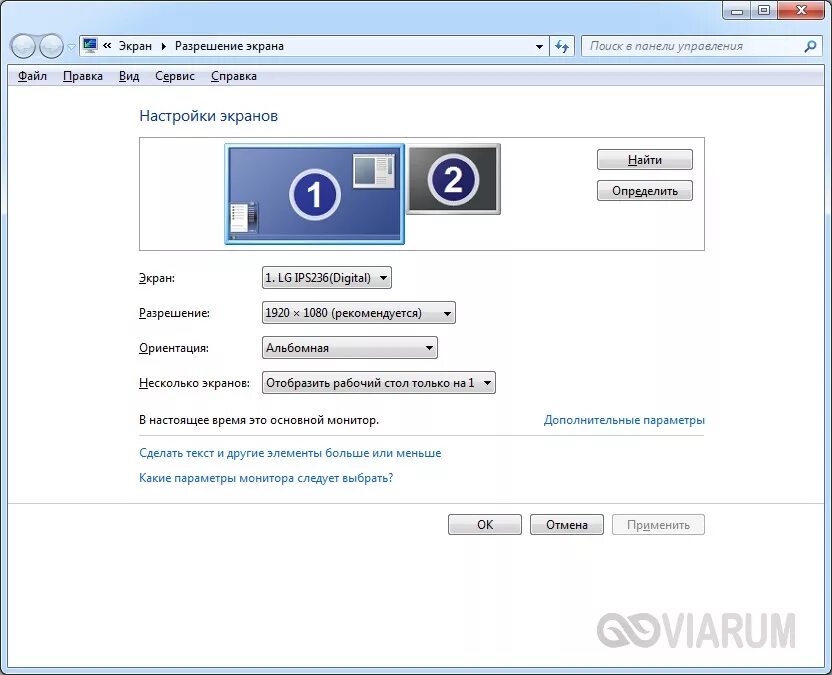Click the control panel search field
This screenshot has width=832, height=675.
(700, 46)
